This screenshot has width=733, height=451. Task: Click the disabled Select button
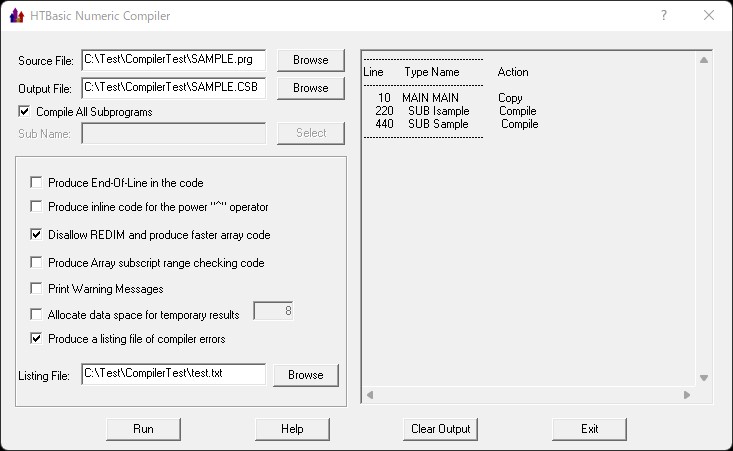(311, 133)
